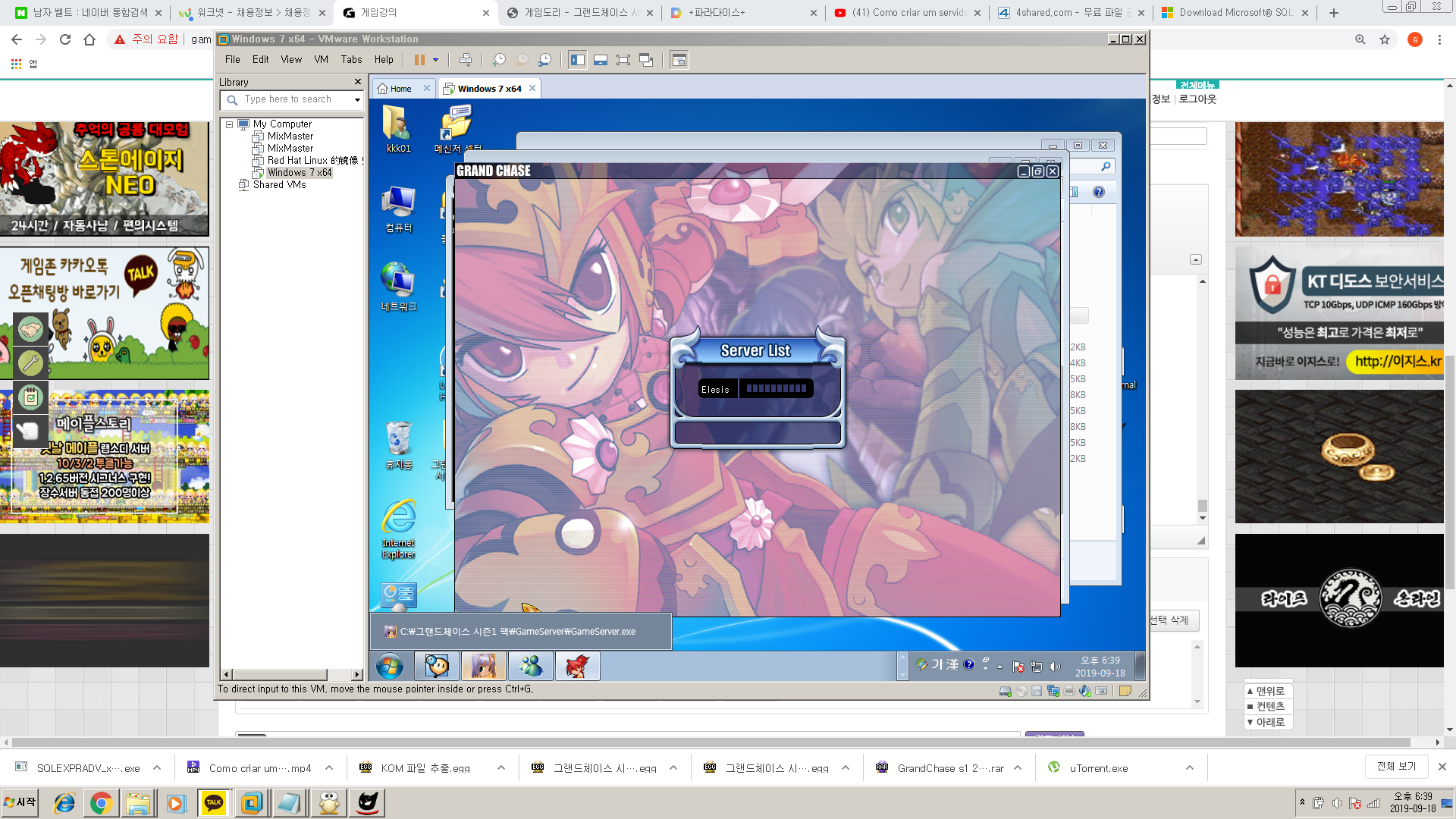
Task: Toggle the VMware console view button
Action: point(679,60)
